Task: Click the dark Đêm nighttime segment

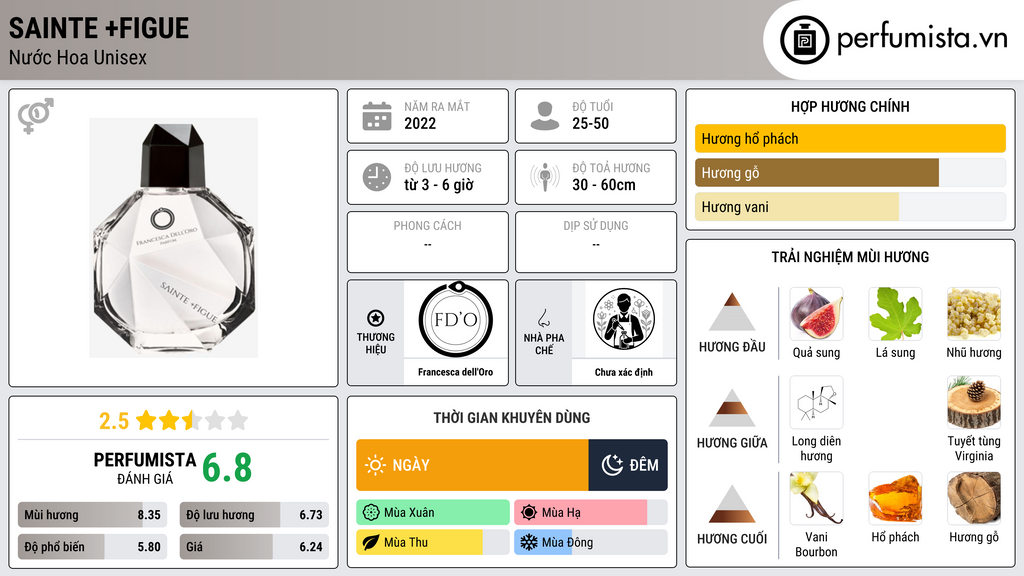Action: [x=628, y=465]
